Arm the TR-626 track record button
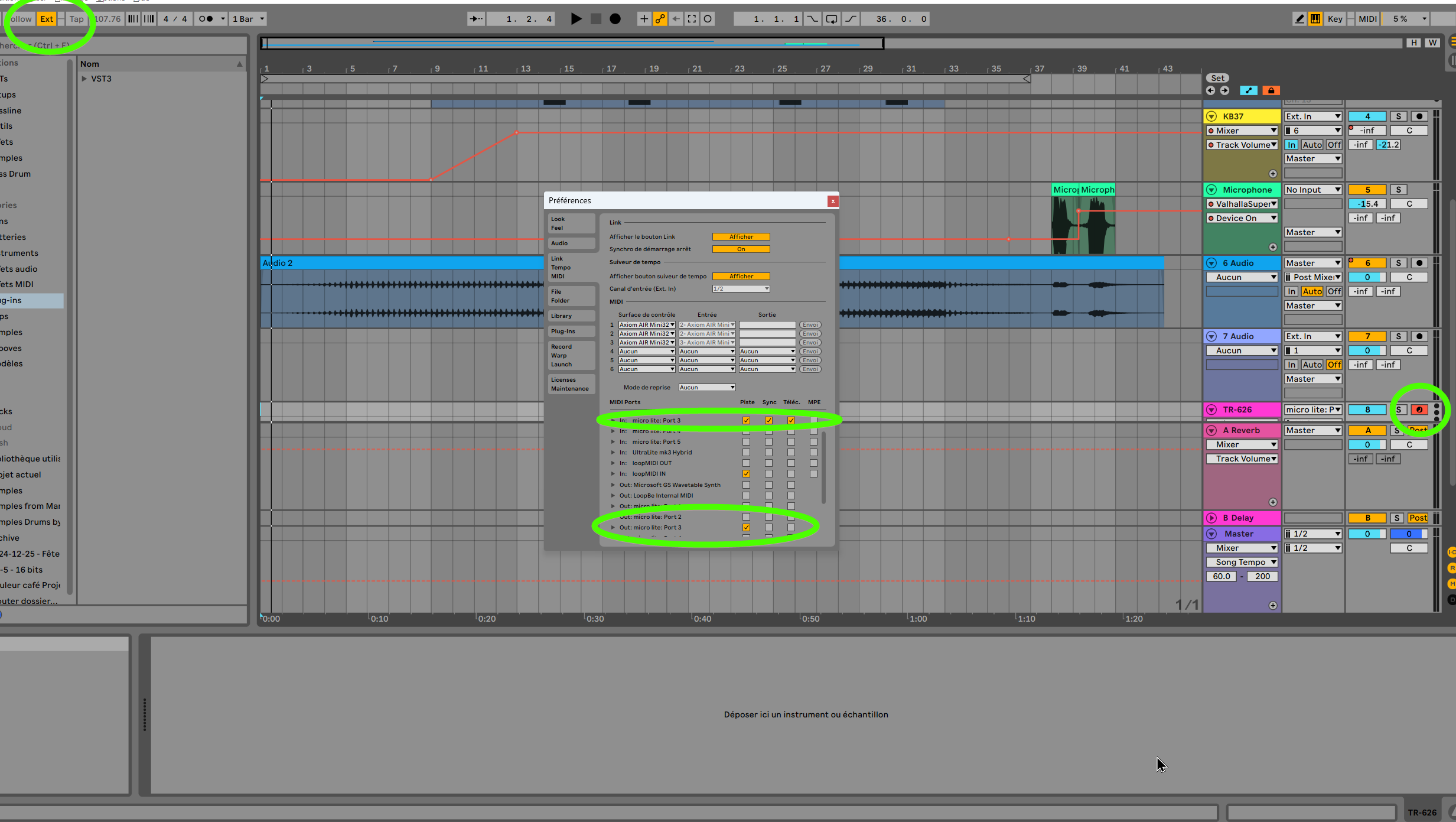This screenshot has width=1456, height=822. click(1419, 410)
